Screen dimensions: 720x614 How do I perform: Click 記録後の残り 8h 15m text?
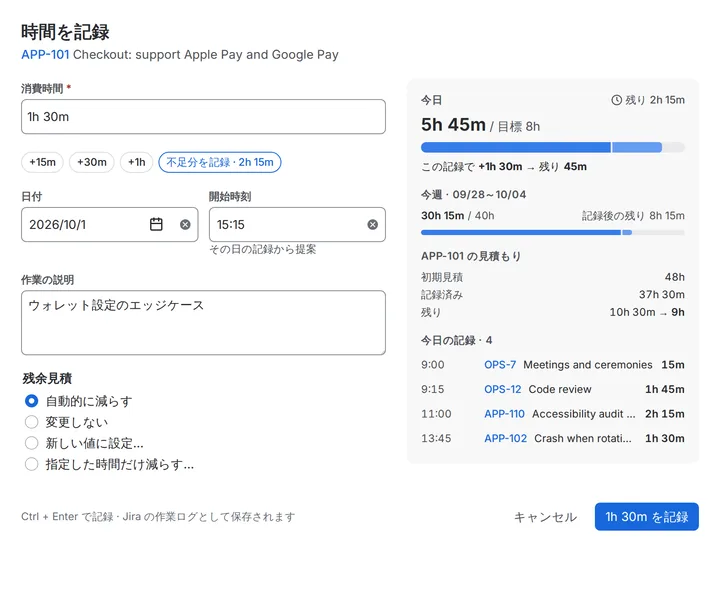(x=633, y=216)
